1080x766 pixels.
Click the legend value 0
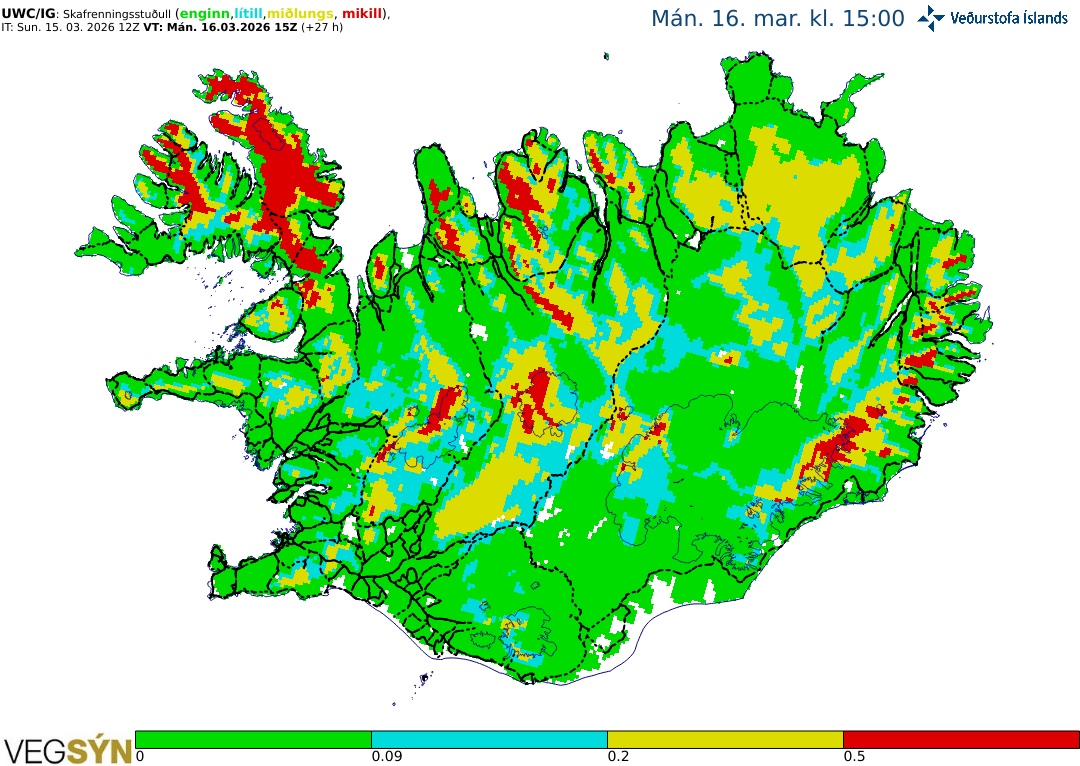click(140, 756)
